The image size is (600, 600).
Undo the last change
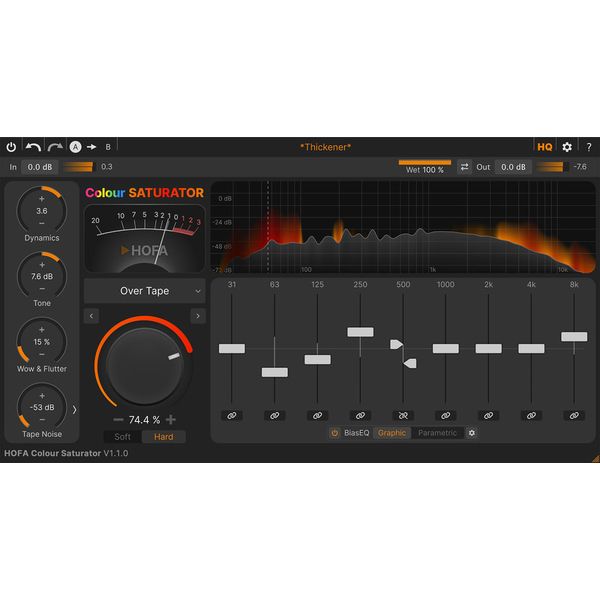point(33,147)
